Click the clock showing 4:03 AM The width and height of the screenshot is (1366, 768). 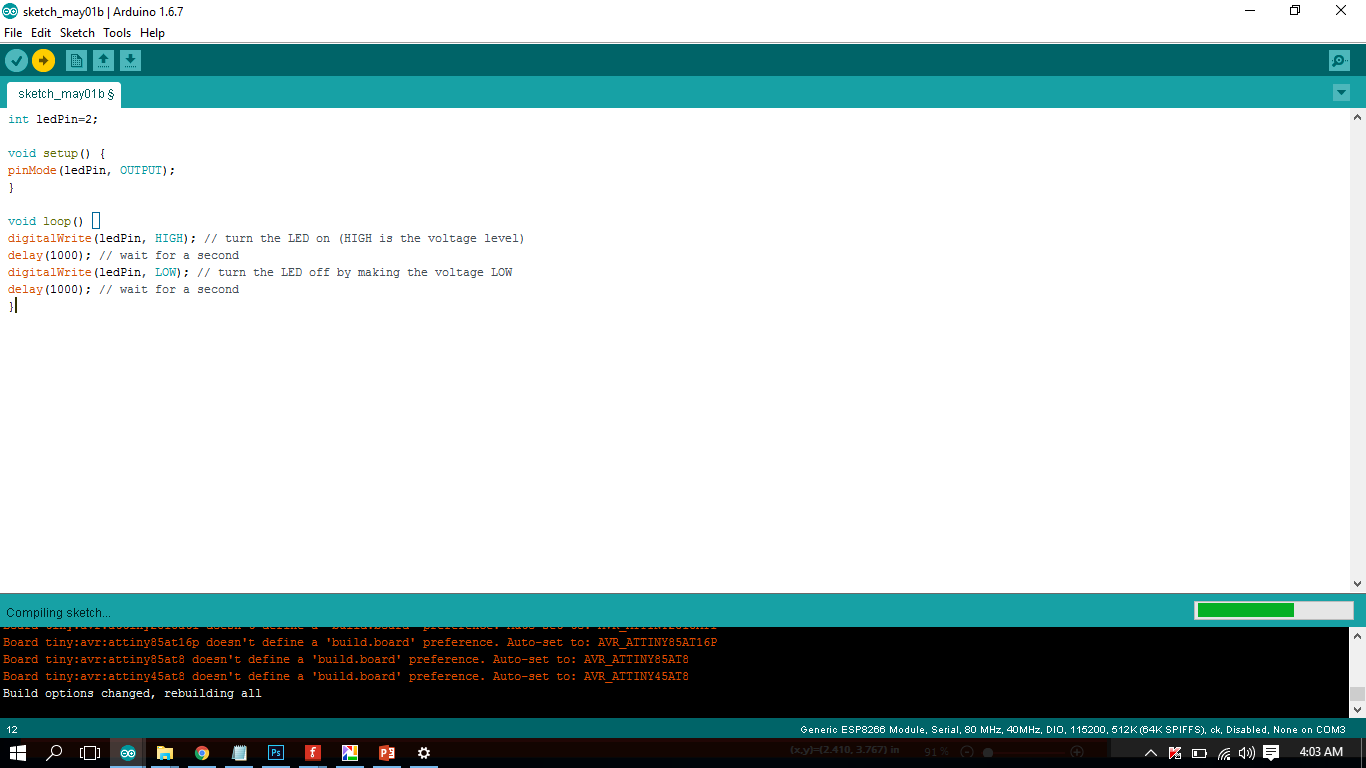click(x=1320, y=752)
